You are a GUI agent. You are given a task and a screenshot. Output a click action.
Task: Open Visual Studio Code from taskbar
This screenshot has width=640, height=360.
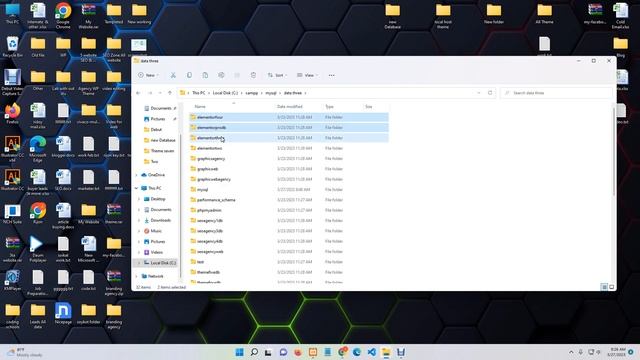(x=371, y=352)
